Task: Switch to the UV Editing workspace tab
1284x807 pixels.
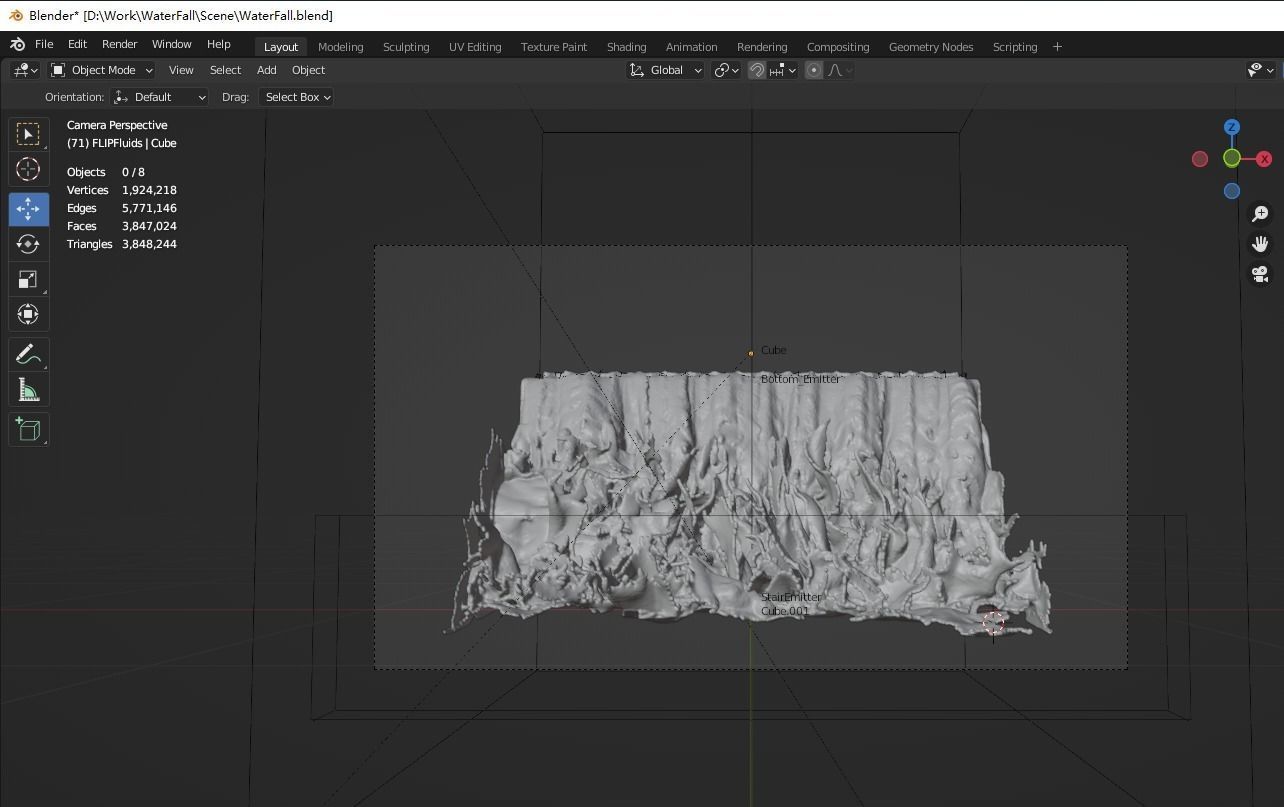Action: 475,47
